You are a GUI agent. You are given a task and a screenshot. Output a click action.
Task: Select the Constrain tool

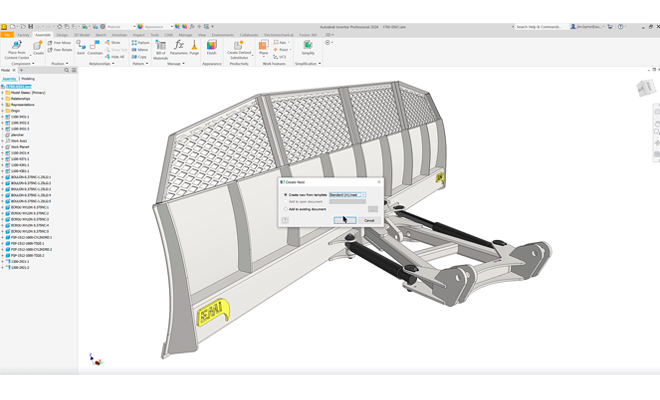(95, 47)
